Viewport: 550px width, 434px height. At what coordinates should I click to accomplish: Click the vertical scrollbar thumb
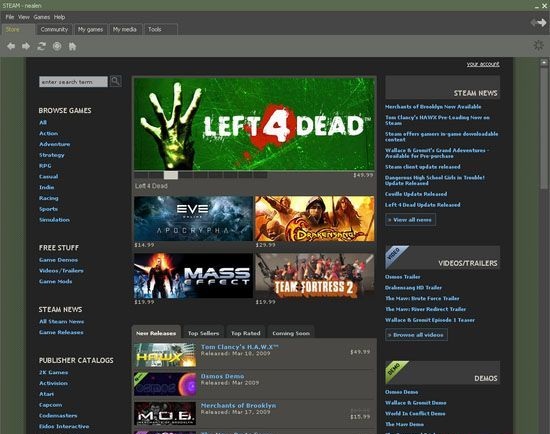pyautogui.click(x=544, y=128)
